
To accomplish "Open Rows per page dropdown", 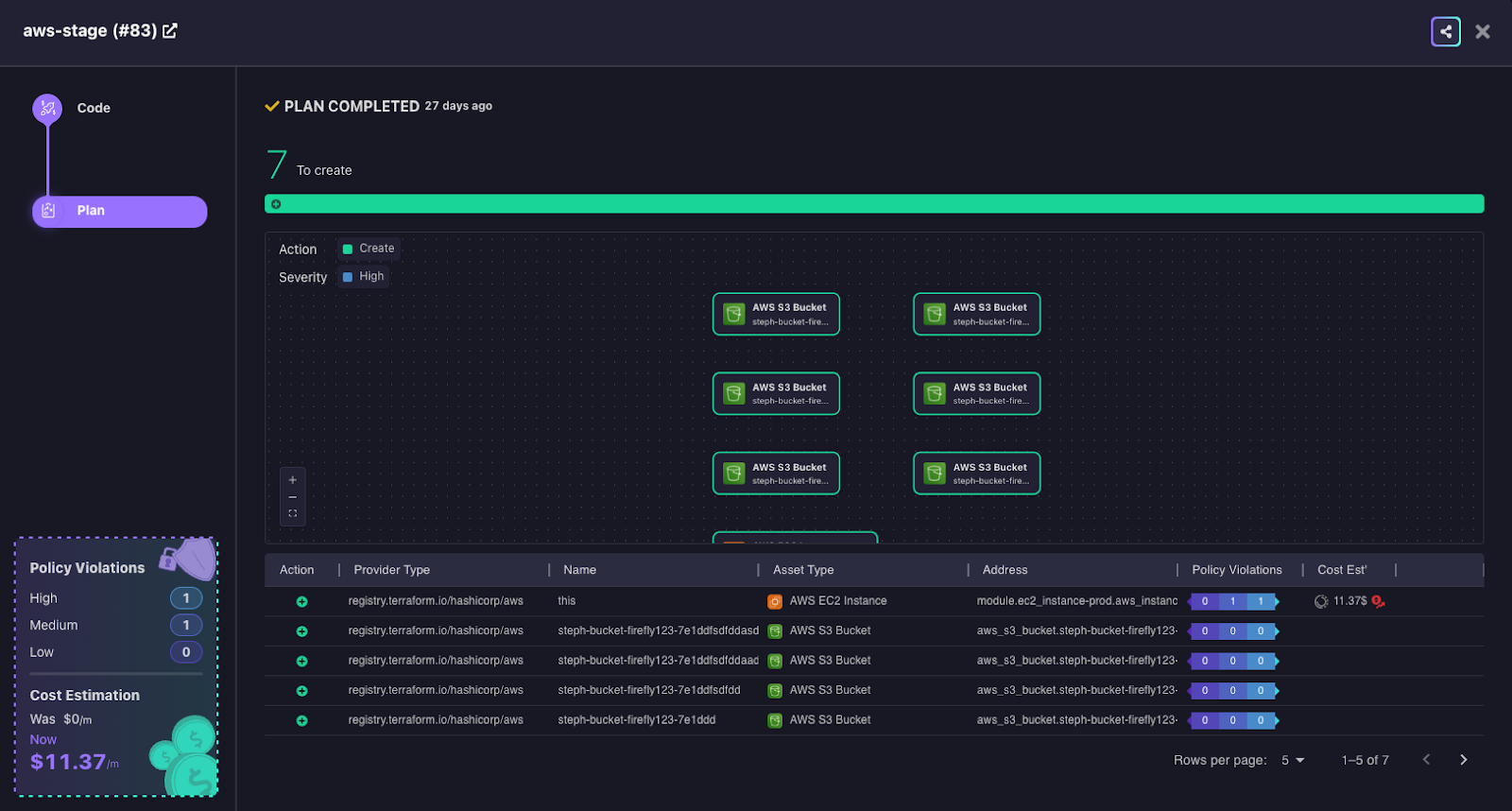I will point(1293,761).
